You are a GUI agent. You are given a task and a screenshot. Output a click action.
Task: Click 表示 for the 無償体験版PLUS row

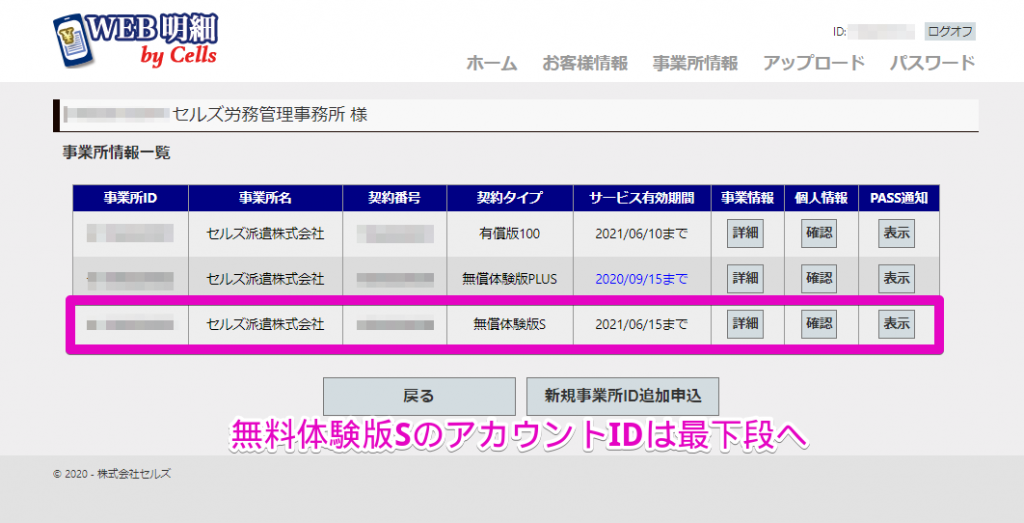click(x=897, y=278)
